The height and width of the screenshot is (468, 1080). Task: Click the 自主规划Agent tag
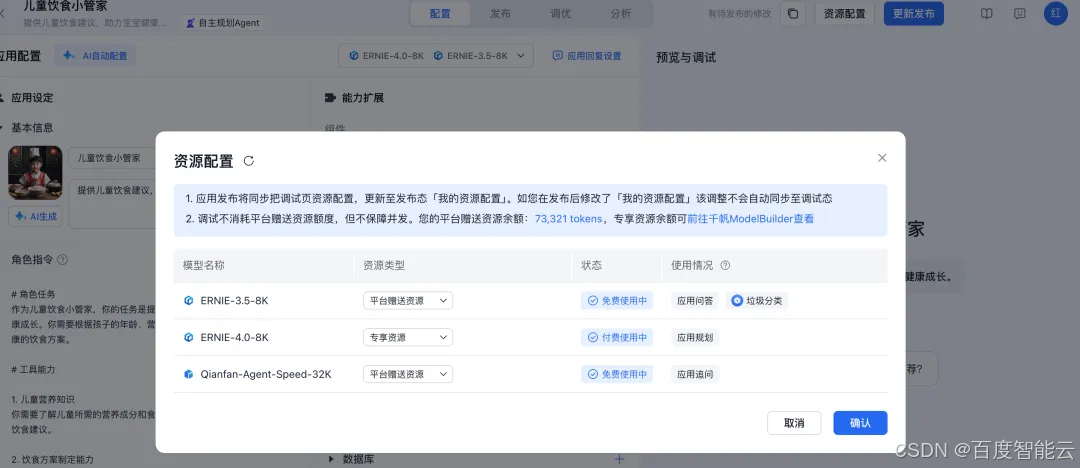[223, 23]
